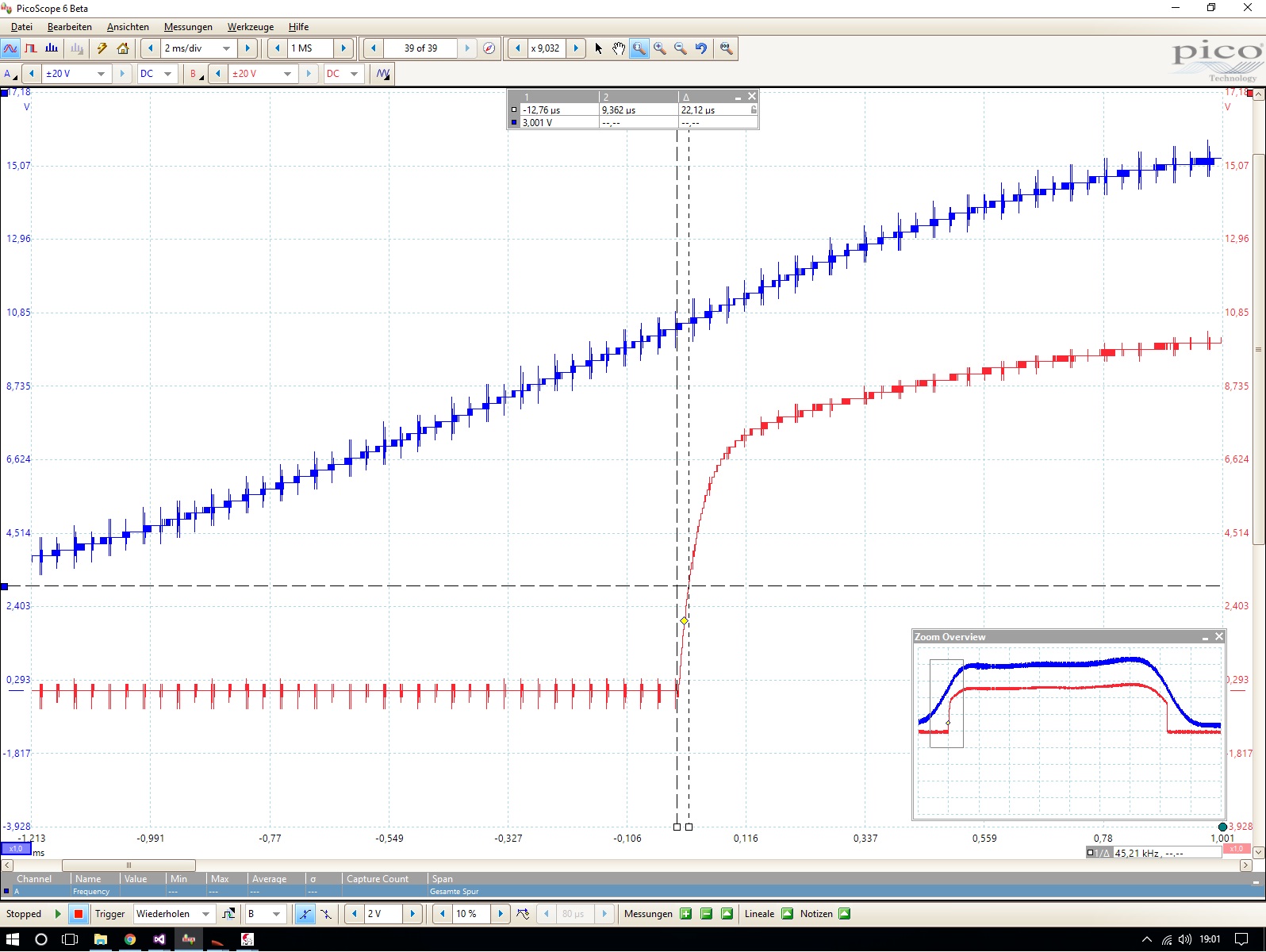Click the trigger delay enable icon
Screen dimensions: 1266x952
pos(523,914)
